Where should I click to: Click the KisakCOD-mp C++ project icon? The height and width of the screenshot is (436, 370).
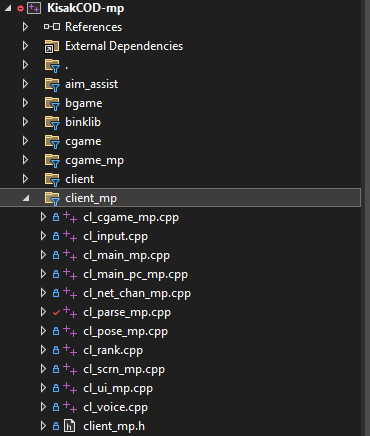(x=34, y=8)
